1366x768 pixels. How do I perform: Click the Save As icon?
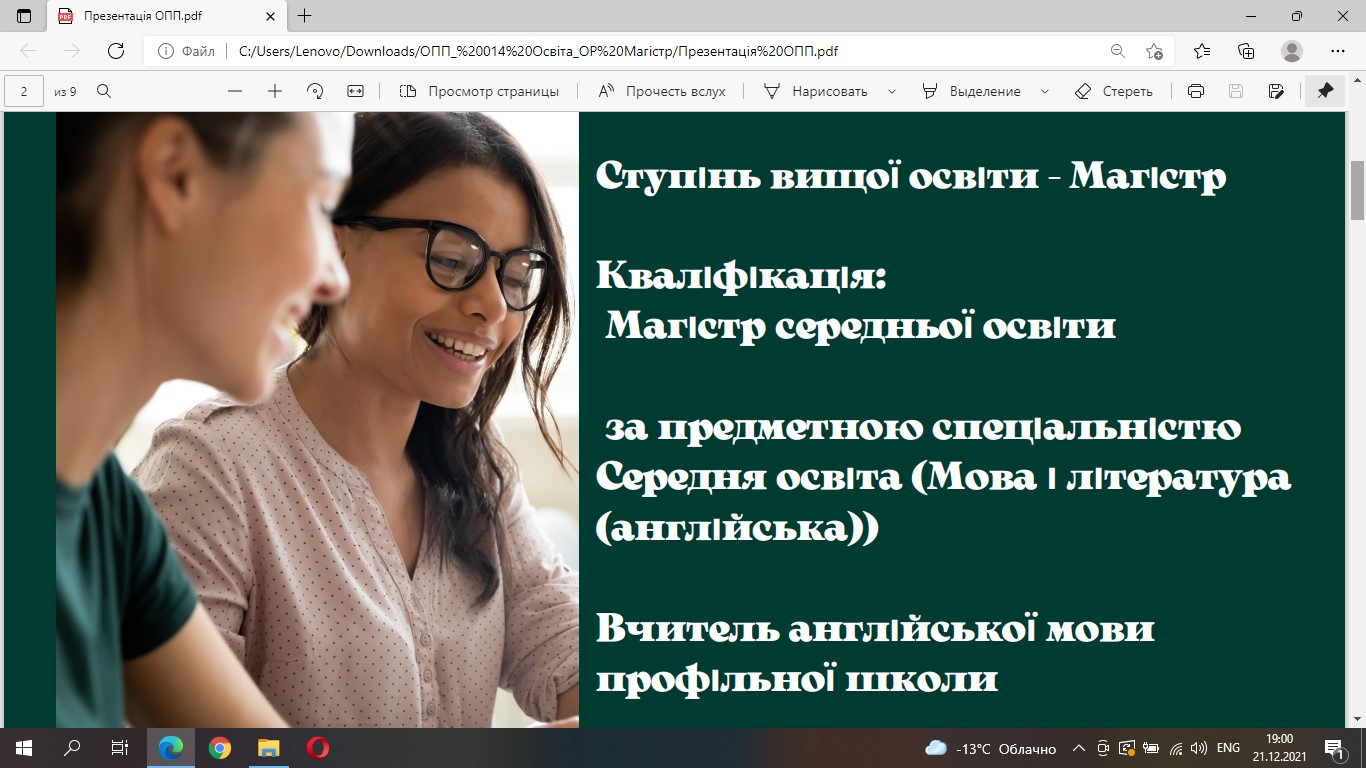(x=1275, y=91)
